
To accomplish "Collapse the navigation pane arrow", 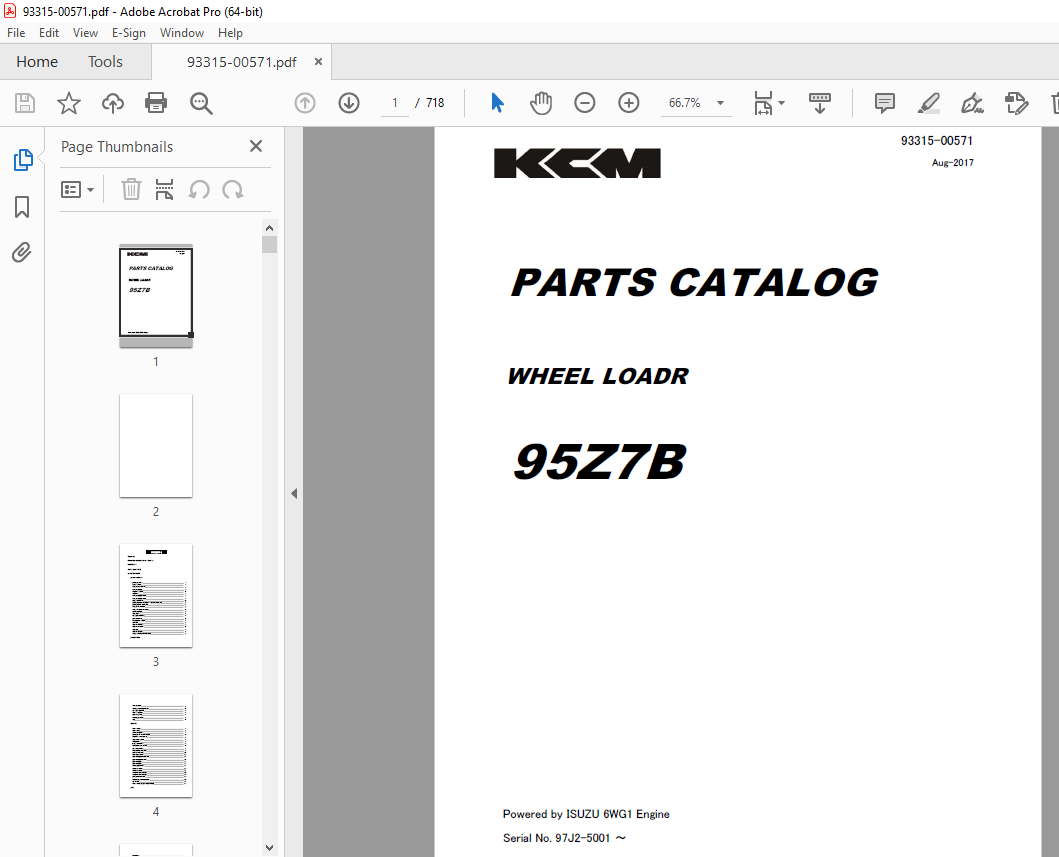I will 294,494.
